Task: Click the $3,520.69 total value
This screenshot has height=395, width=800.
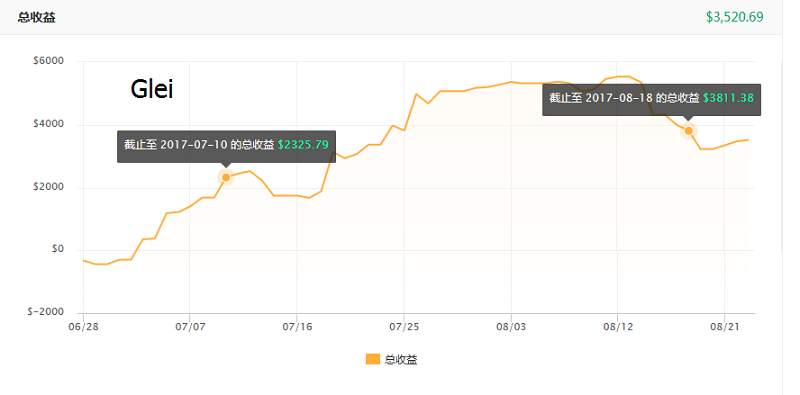Action: click(x=735, y=17)
